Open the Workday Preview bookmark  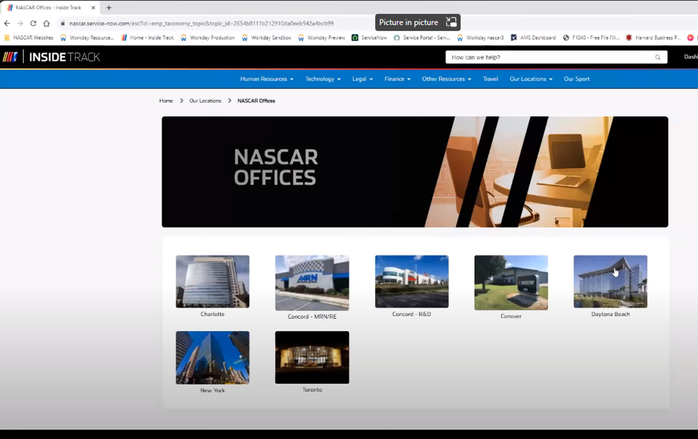(x=321, y=38)
